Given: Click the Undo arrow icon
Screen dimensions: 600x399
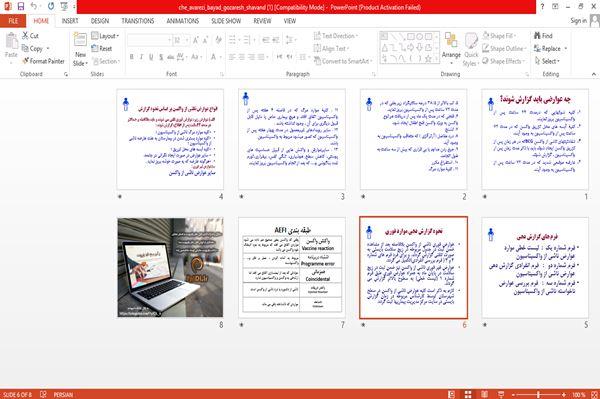Looking at the screenshot, I should point(34,6).
